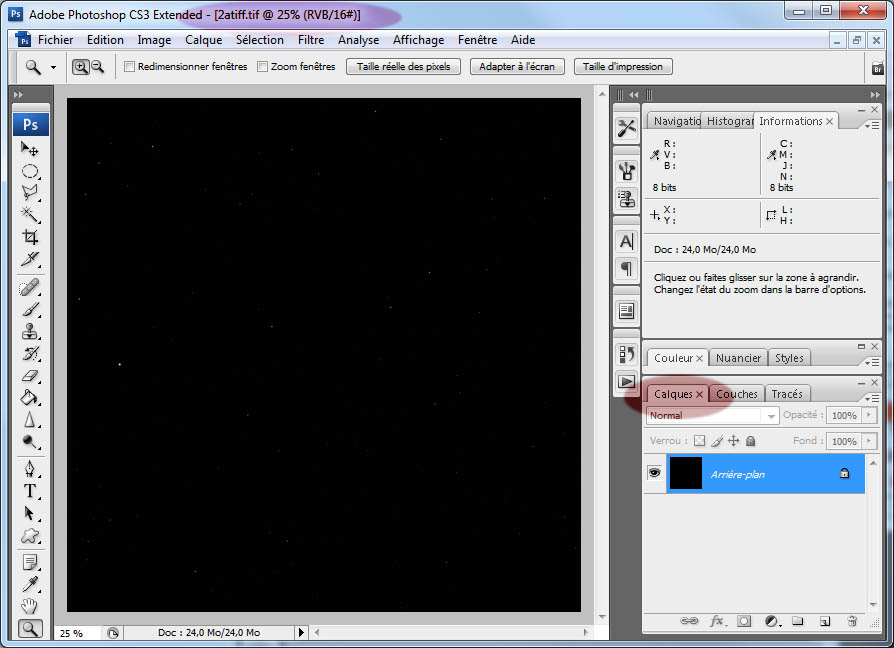894x648 pixels.
Task: Open Fond slider arrow
Action: 869,441
